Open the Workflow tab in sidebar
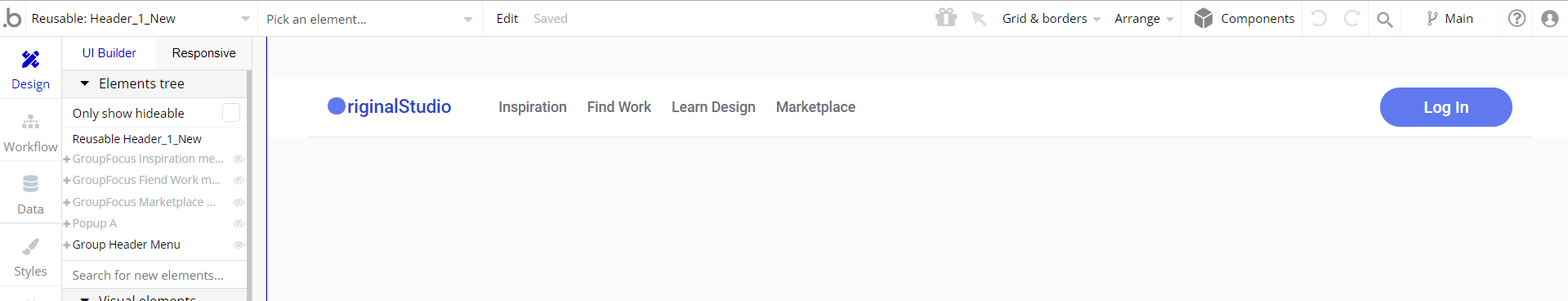Screen dimensions: 1568x301 pos(30,132)
